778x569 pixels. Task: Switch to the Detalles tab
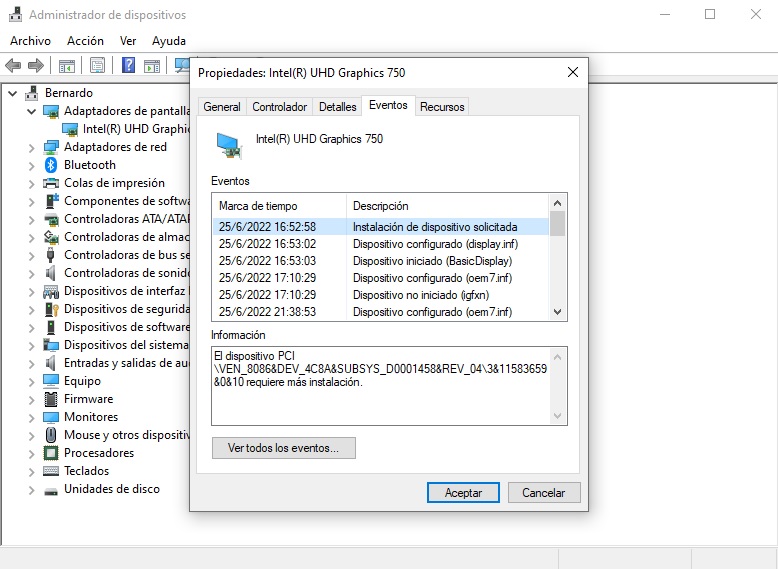pos(337,107)
